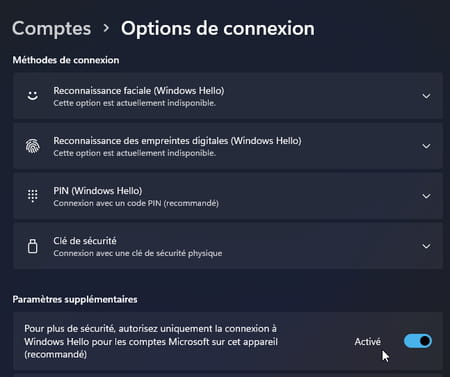Expand fingerprint recognition chevron
Image resolution: width=450 pixels, height=377 pixels.
[x=426, y=146]
